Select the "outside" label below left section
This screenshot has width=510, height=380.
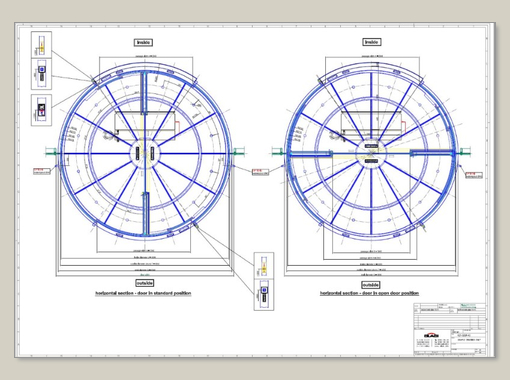pos(145,283)
